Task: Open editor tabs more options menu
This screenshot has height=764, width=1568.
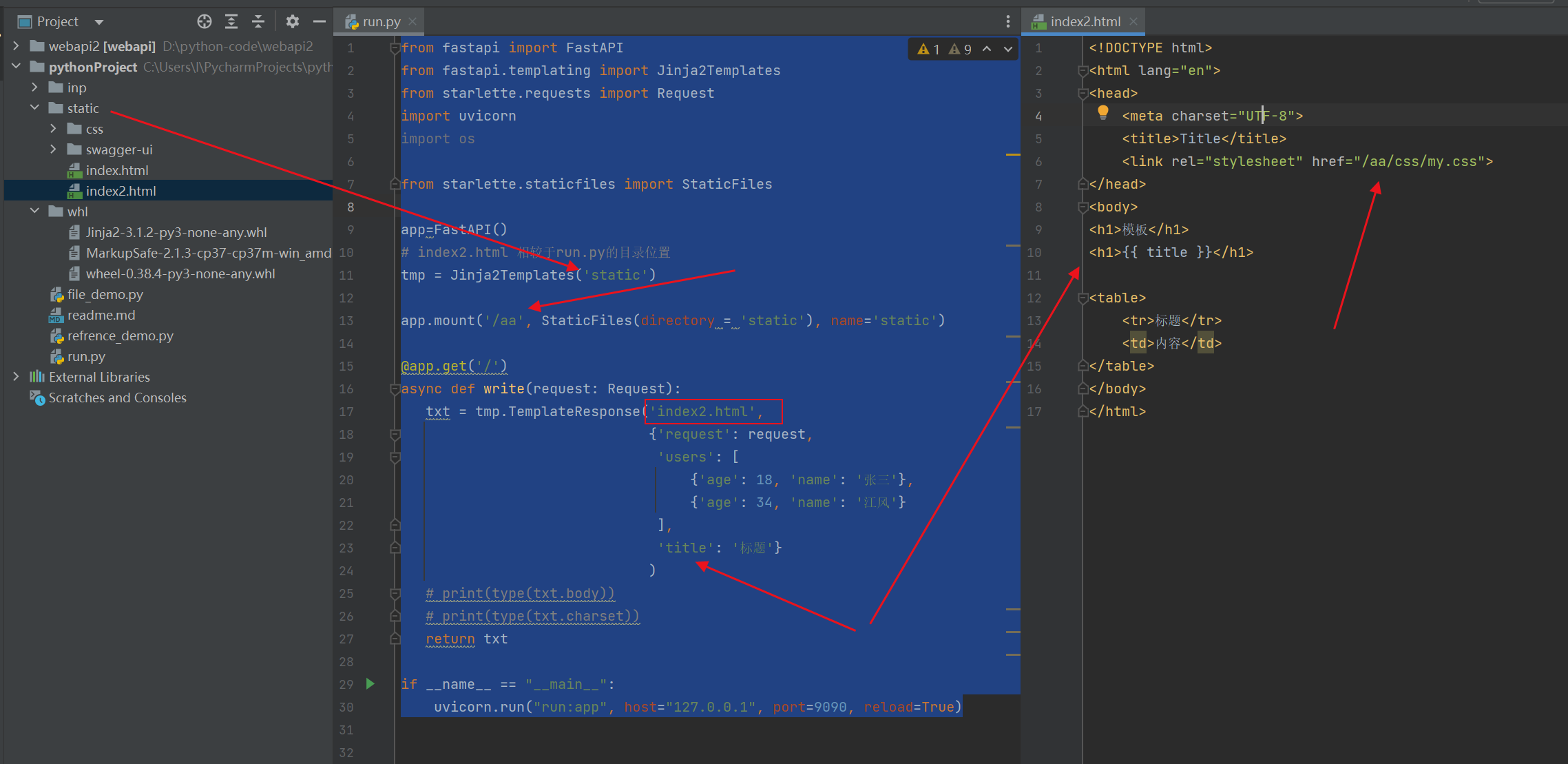Action: 1007,21
